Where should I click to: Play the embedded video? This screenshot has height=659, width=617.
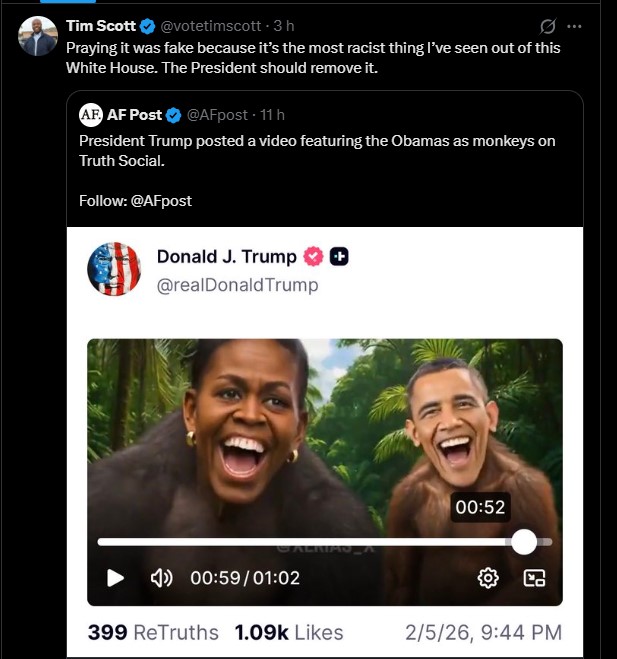(x=115, y=578)
